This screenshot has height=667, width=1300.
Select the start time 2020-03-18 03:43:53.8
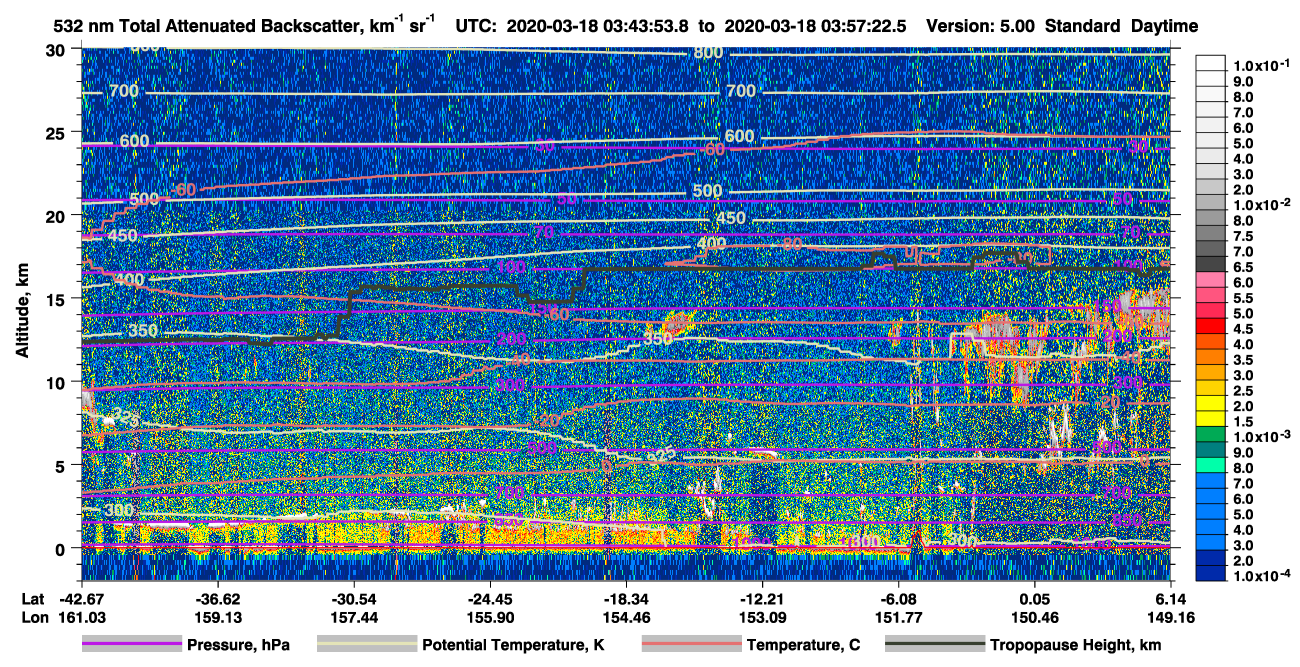pos(599,26)
